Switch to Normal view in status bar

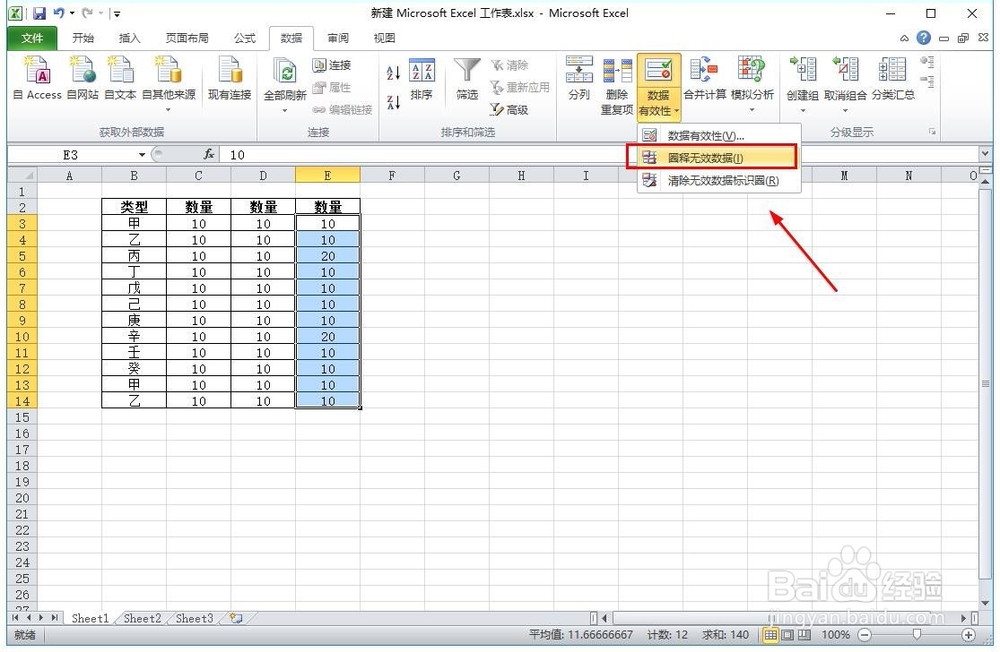771,635
